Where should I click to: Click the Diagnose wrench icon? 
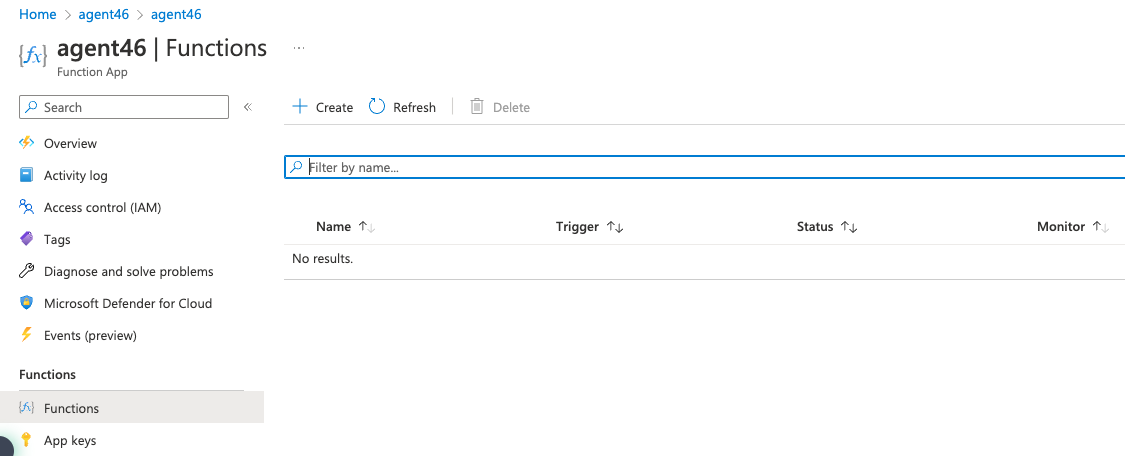(27, 271)
